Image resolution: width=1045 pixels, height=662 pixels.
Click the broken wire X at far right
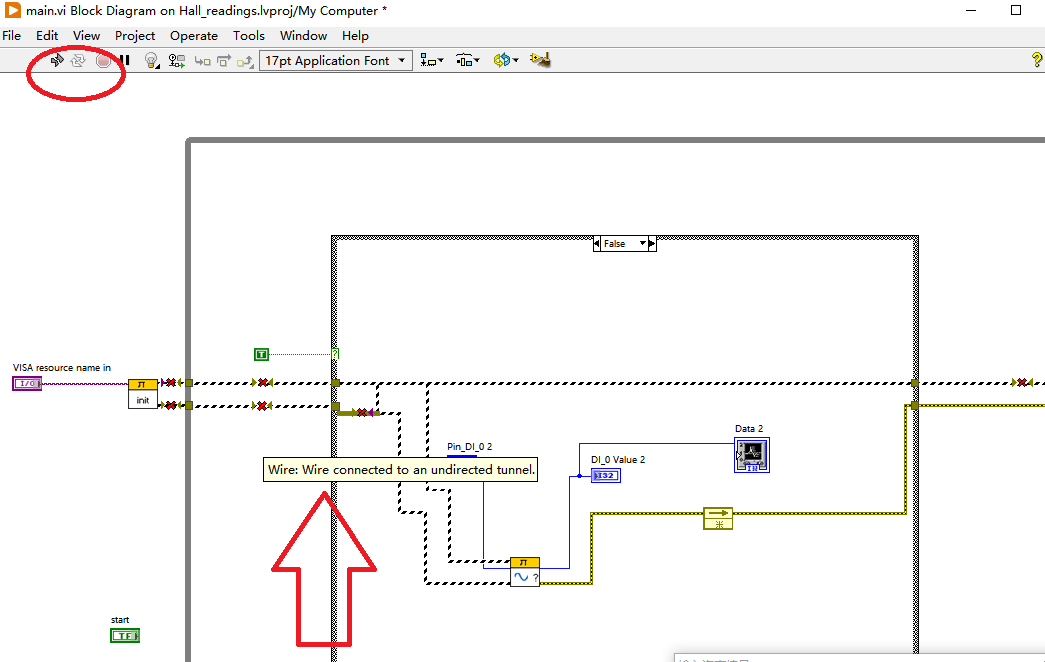[x=1022, y=383]
